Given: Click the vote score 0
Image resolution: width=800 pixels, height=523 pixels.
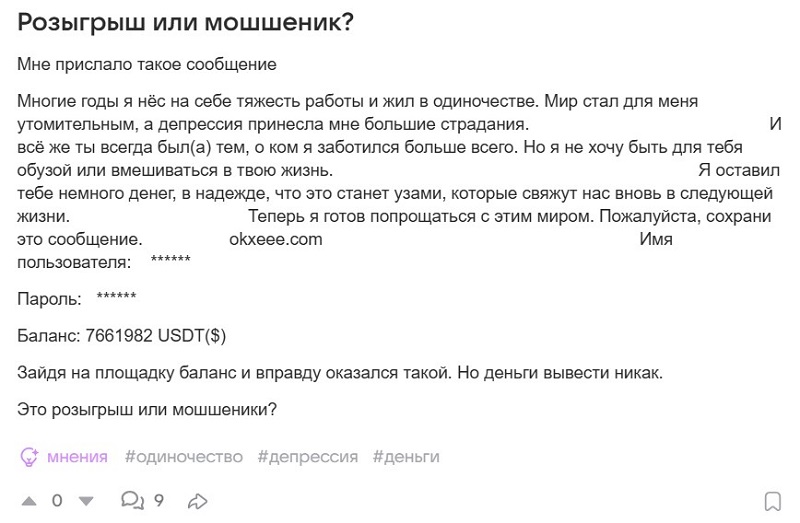Looking at the screenshot, I should coord(57,500).
